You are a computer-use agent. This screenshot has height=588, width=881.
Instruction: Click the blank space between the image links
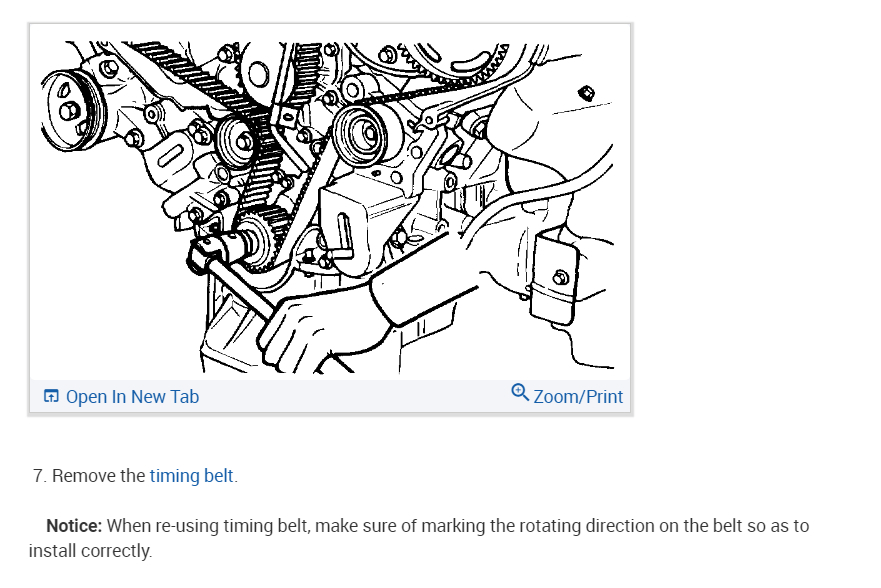tap(350, 397)
